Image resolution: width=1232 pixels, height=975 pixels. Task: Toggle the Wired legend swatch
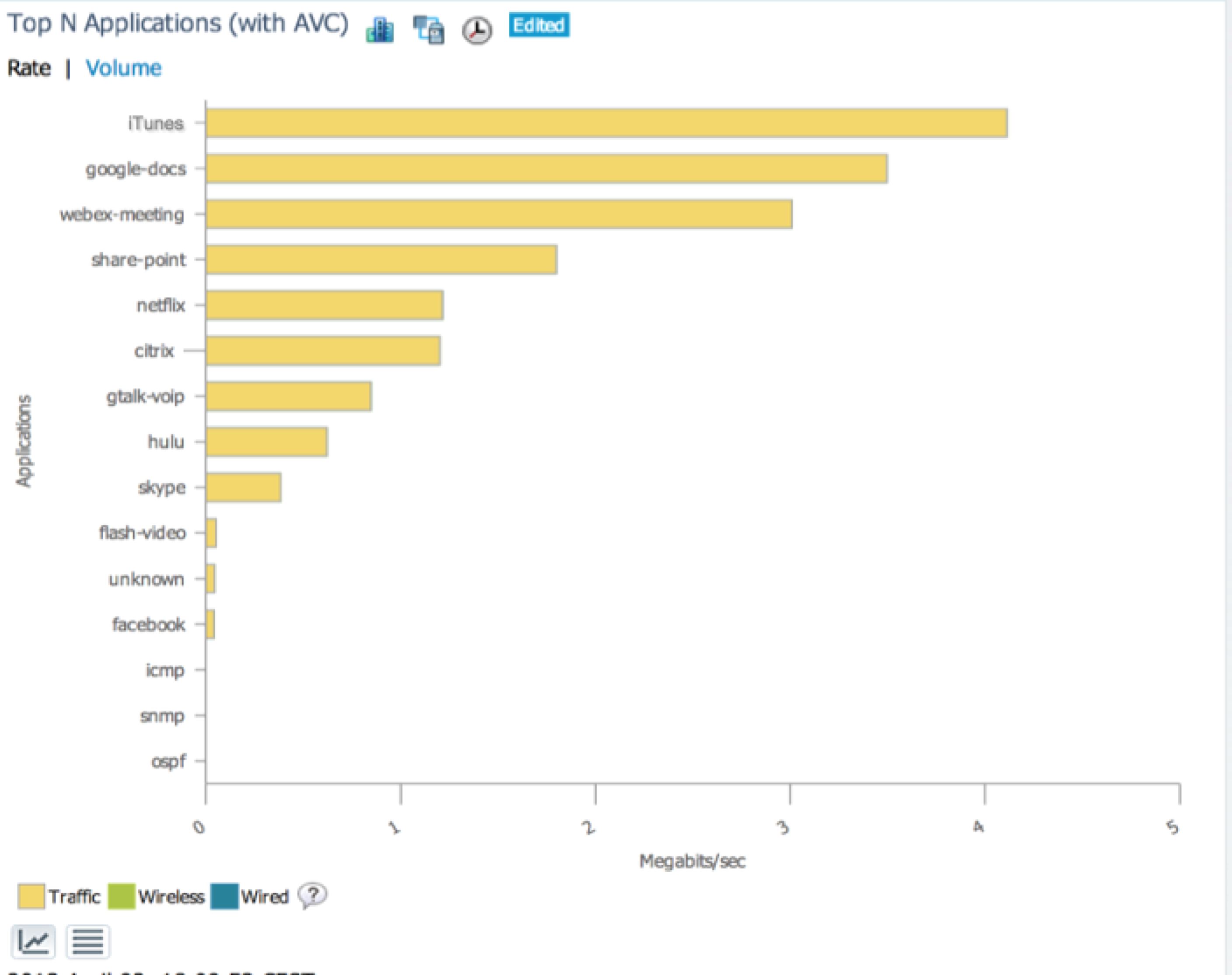224,896
